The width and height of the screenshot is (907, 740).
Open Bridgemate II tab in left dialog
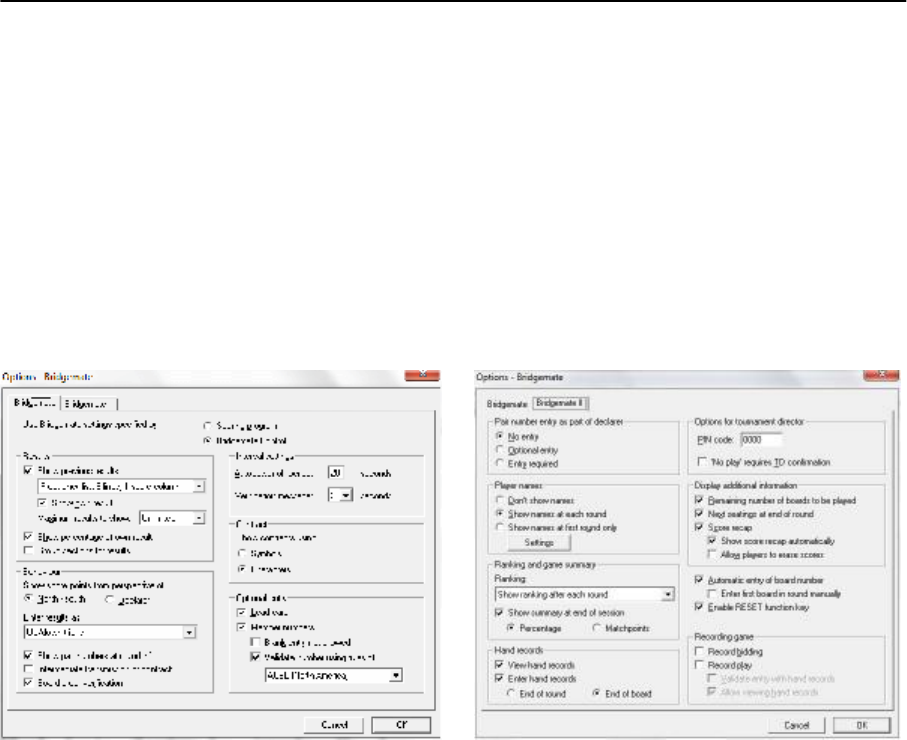pos(87,404)
